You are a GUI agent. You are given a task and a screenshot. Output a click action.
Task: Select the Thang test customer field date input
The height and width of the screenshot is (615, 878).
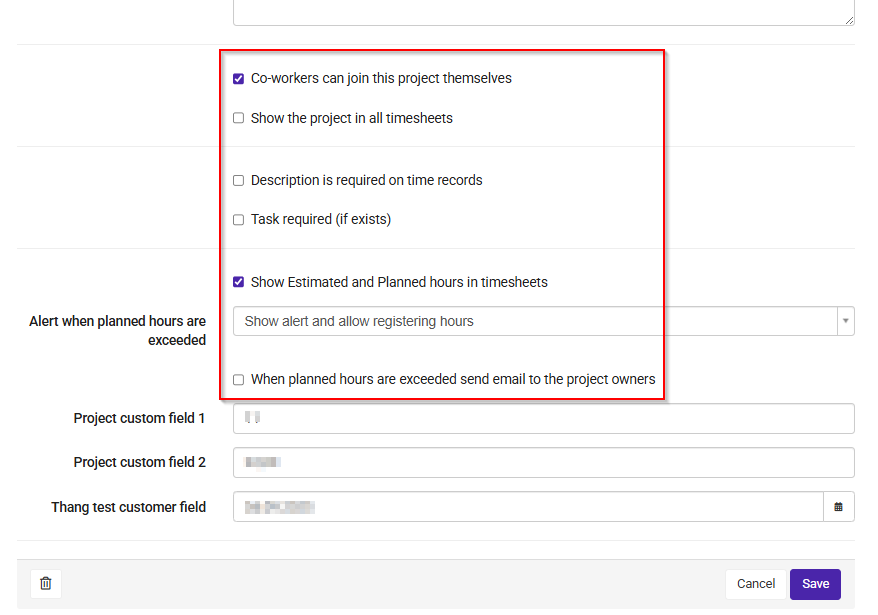529,507
